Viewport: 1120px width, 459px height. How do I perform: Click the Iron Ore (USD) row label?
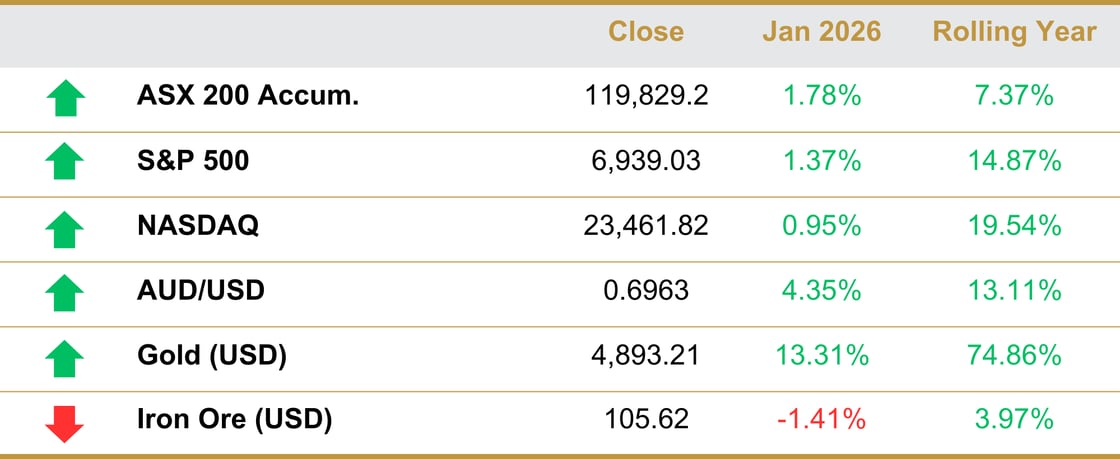tap(234, 420)
